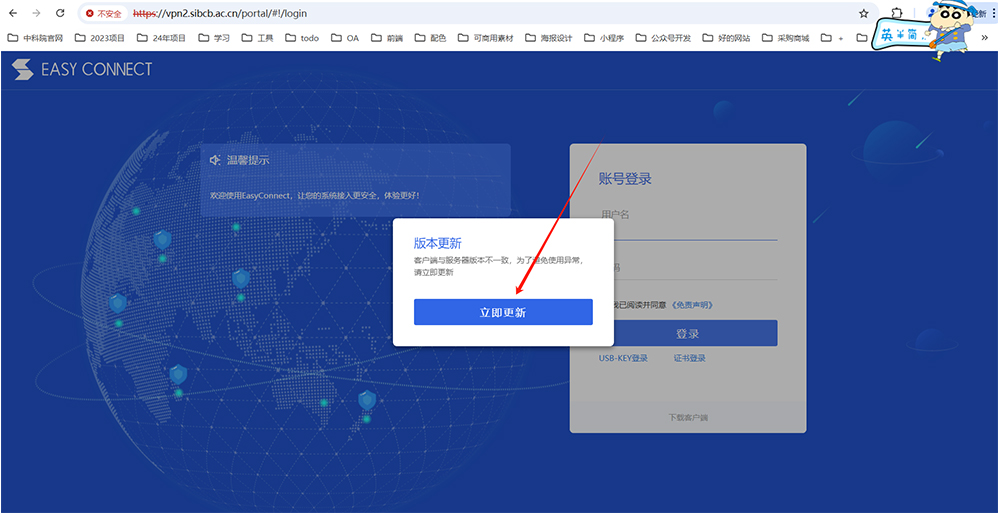Open the 可商用素材 bookmark folder
Screen dimensions: 1000x513
click(x=486, y=38)
